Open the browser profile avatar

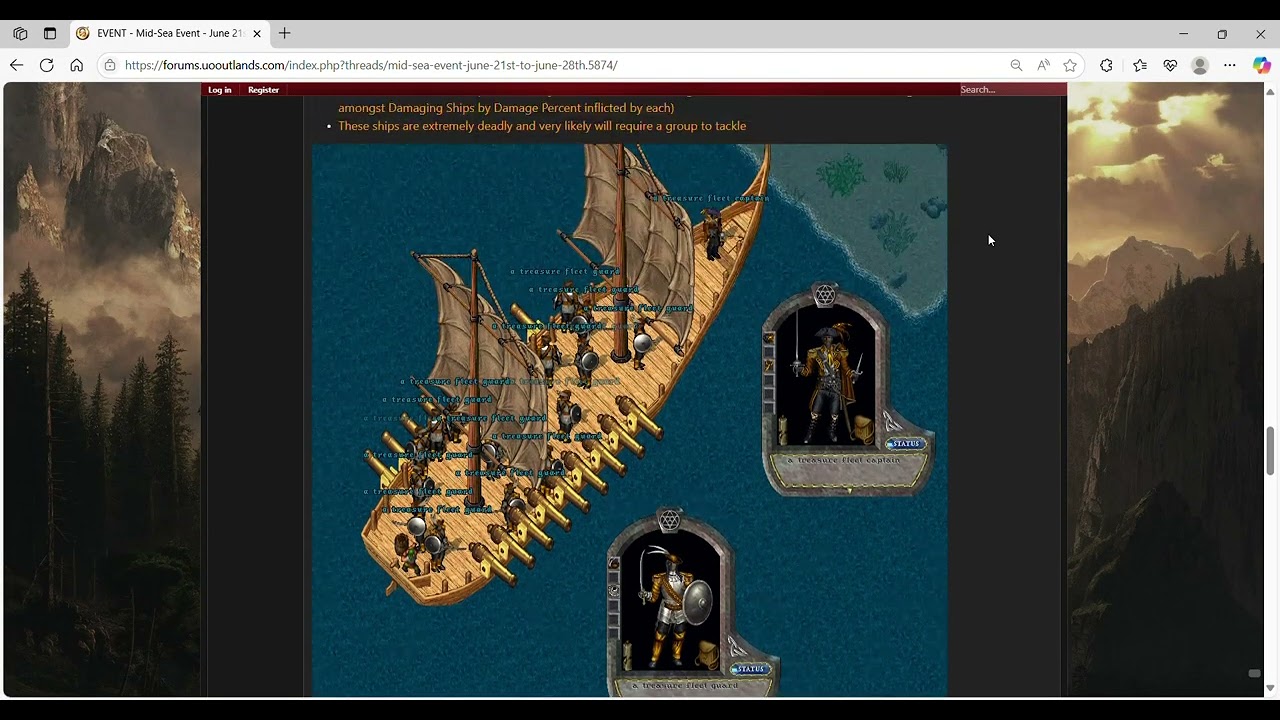coord(1200,65)
